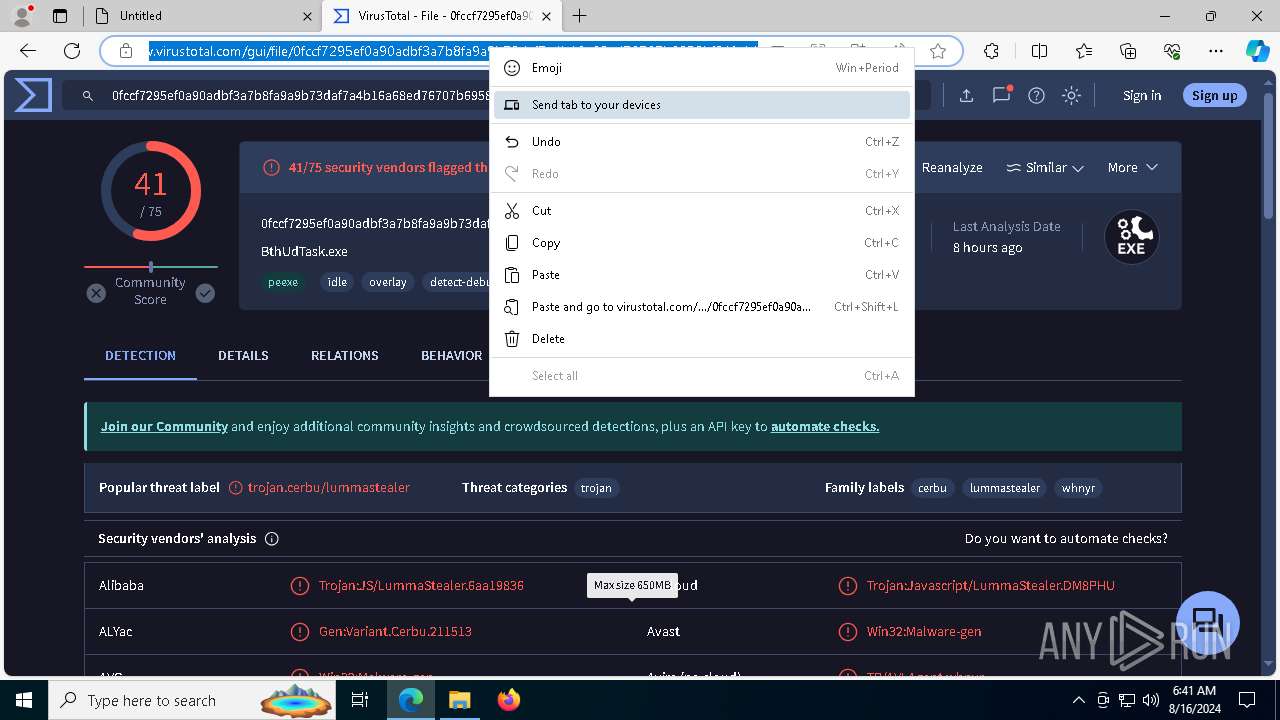Select Send tab to your devices
Screen dimensions: 1280x720
702,105
